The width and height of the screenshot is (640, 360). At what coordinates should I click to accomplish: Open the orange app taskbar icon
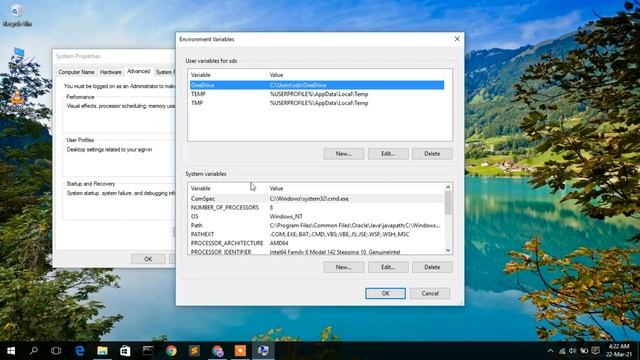click(240, 351)
